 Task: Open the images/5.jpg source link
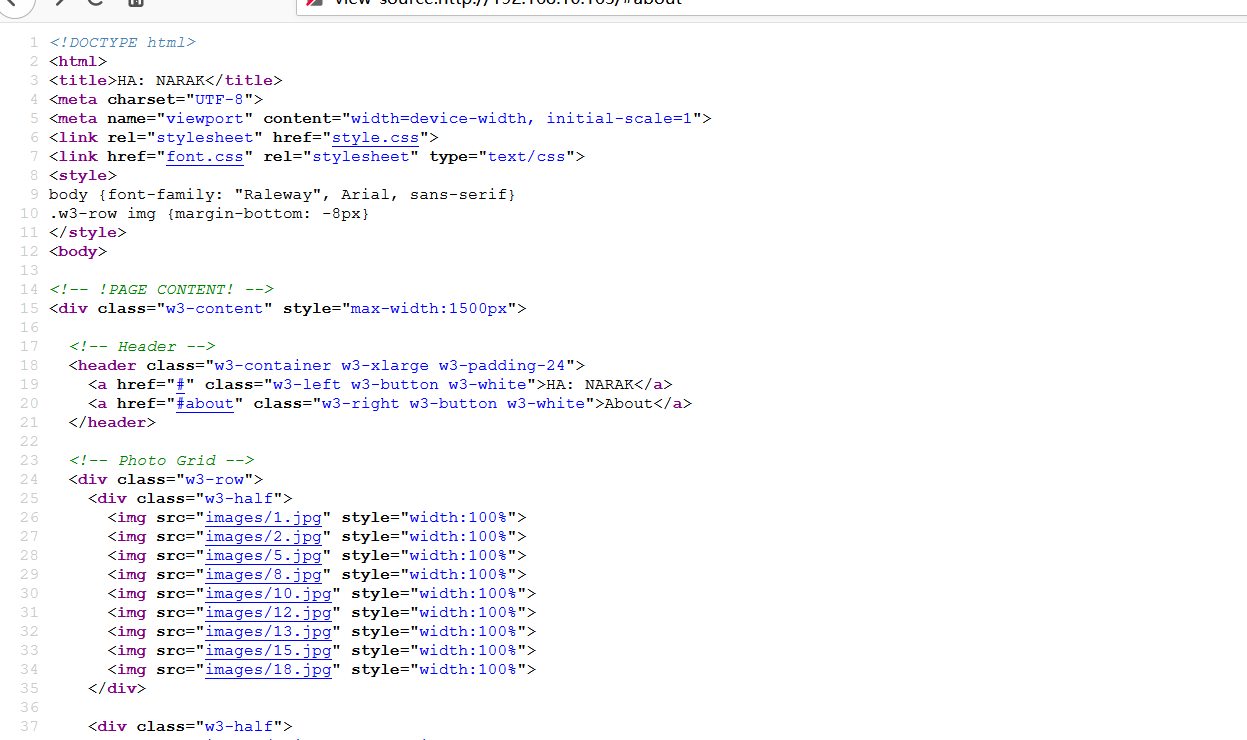pyautogui.click(x=263, y=555)
